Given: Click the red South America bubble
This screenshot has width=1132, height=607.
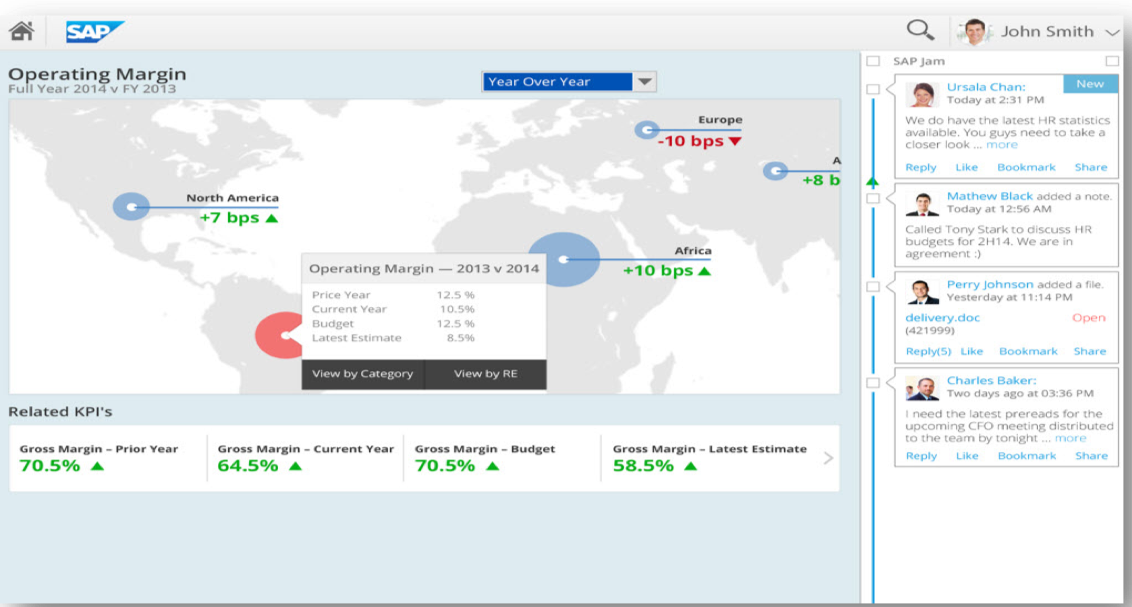Looking at the screenshot, I should pos(279,335).
